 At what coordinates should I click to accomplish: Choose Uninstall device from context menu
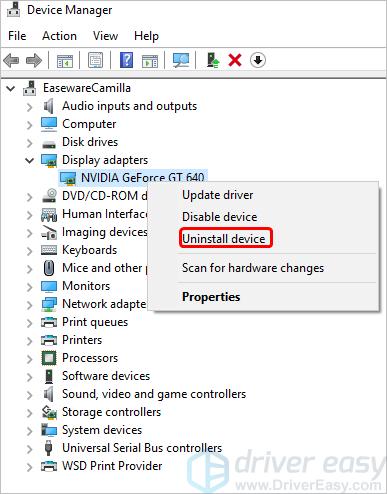(x=226, y=239)
